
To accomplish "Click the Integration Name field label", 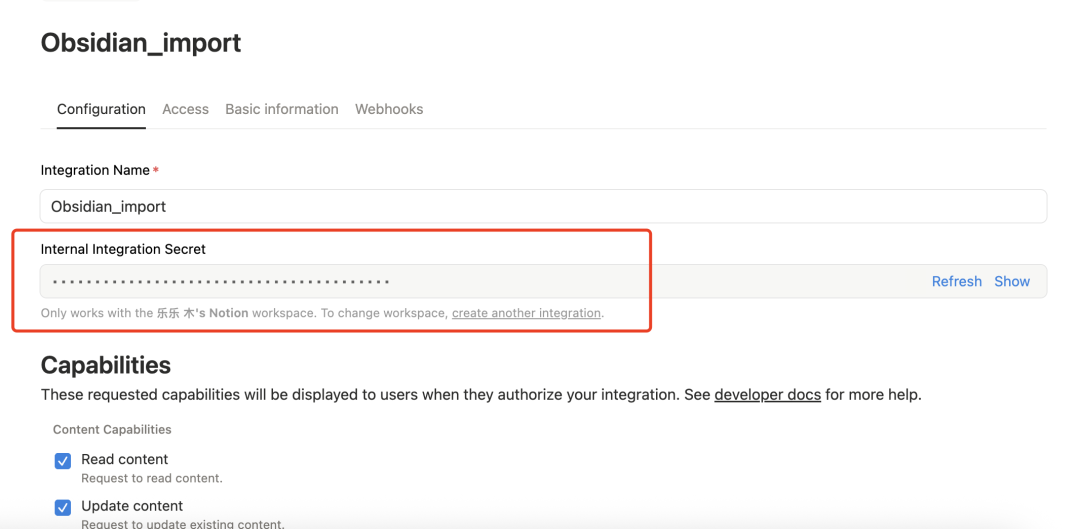I will [95, 171].
